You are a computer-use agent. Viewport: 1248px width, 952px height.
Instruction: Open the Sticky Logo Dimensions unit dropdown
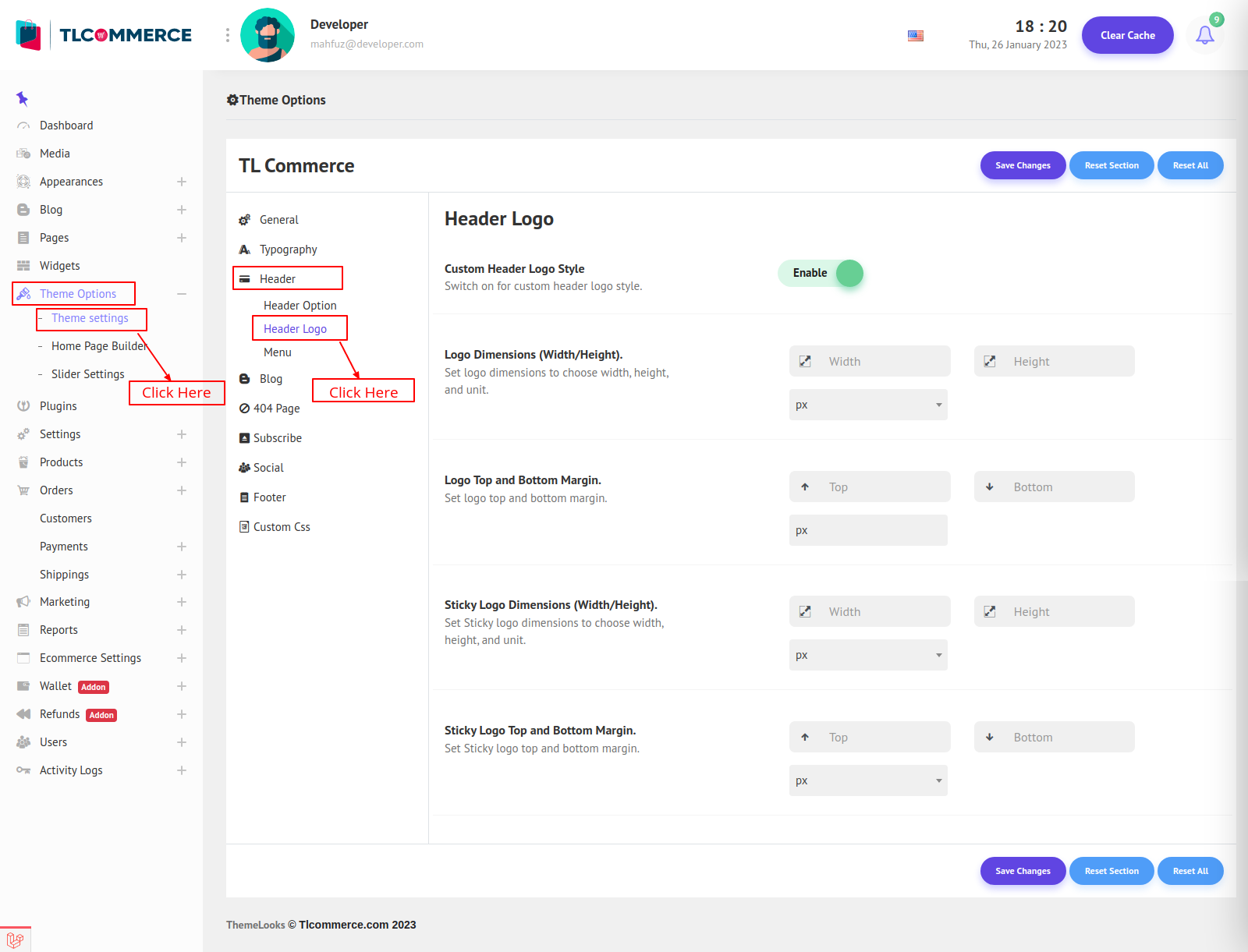868,655
